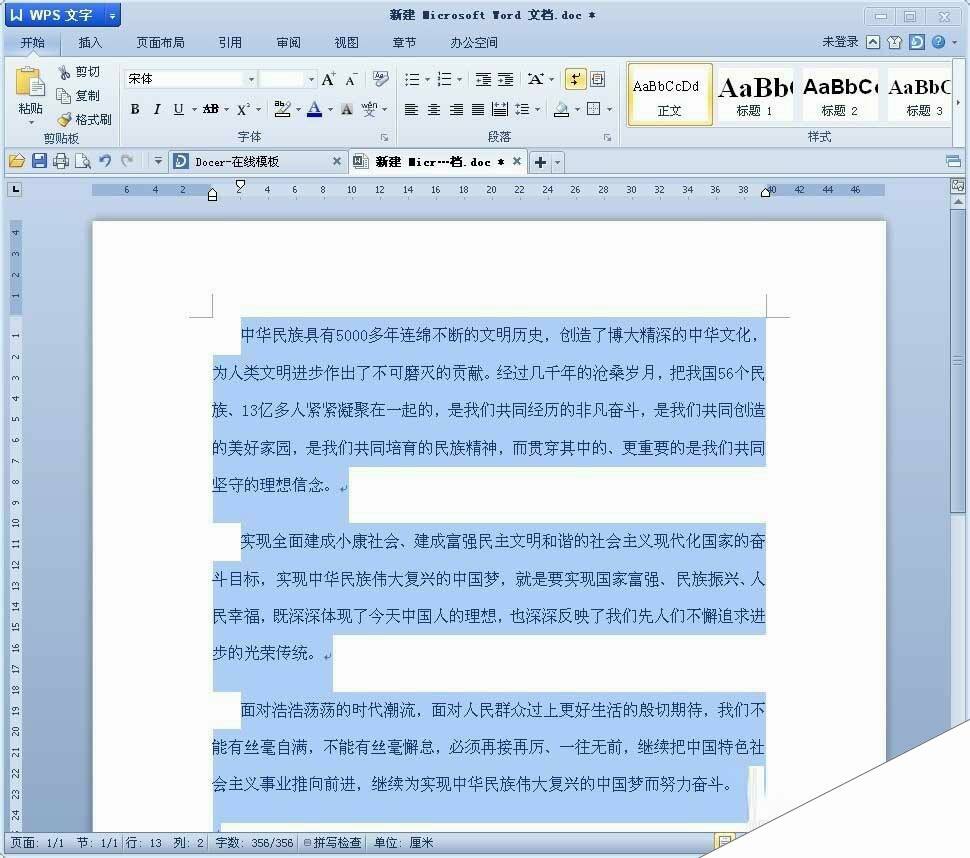Select the 引用 ribbon tab
This screenshot has width=970, height=858.
[x=230, y=43]
